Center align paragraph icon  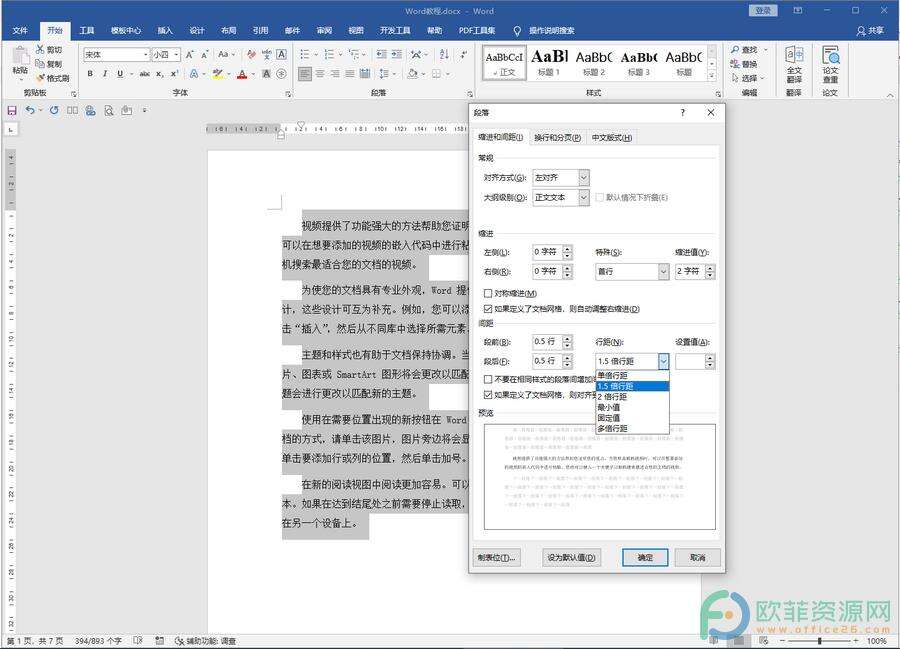320,73
